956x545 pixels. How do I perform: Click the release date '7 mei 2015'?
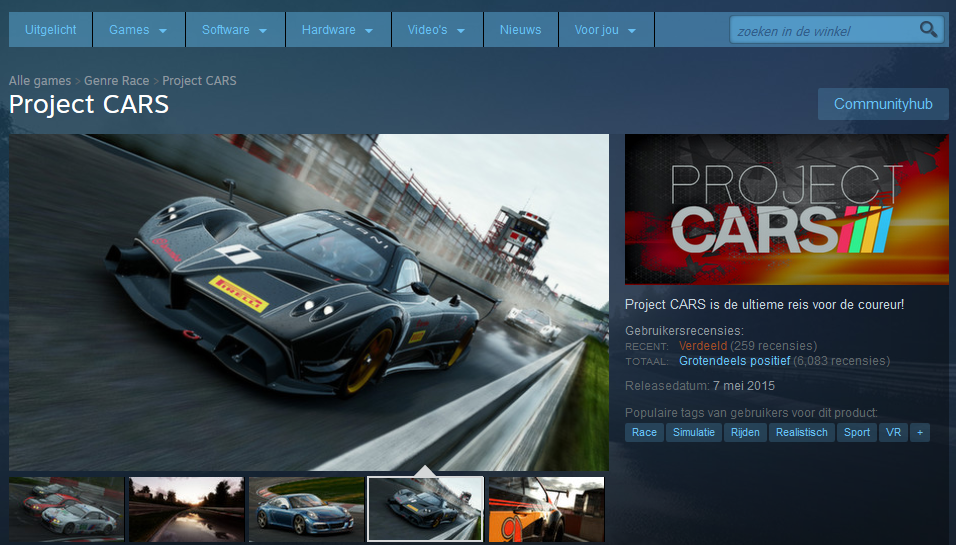(744, 386)
